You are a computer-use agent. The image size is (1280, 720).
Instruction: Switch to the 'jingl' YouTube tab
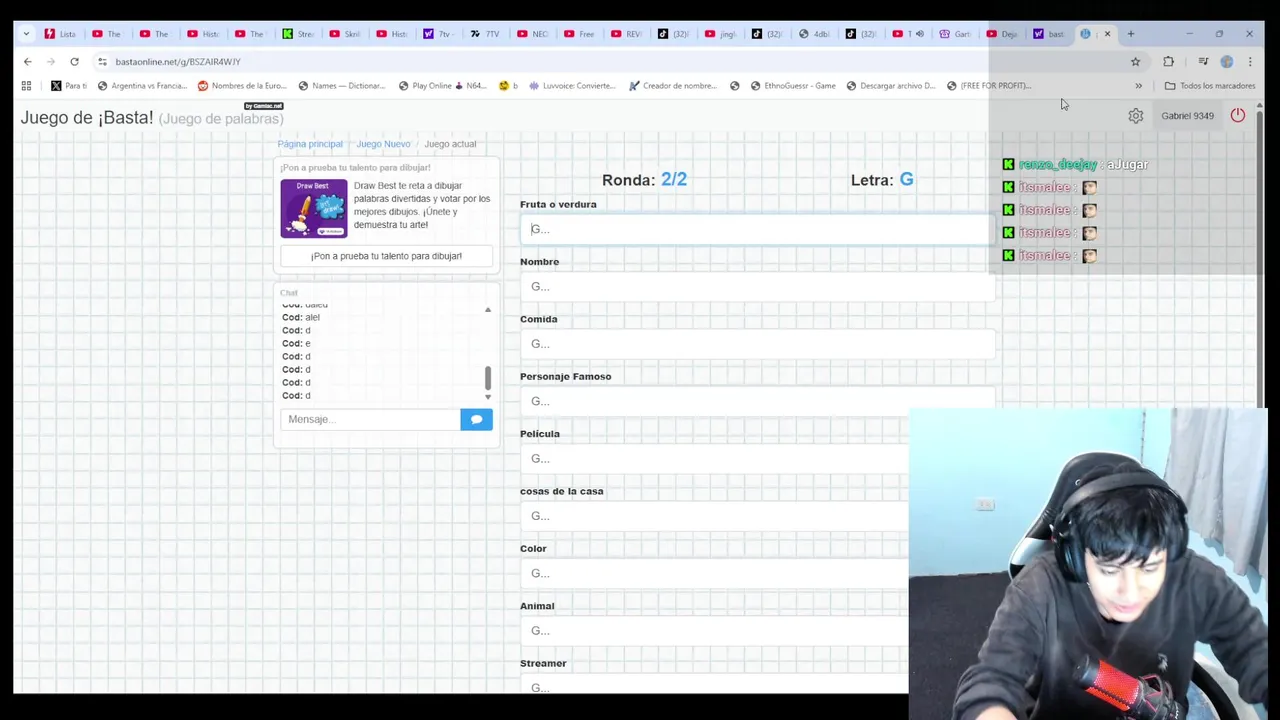tap(719, 34)
